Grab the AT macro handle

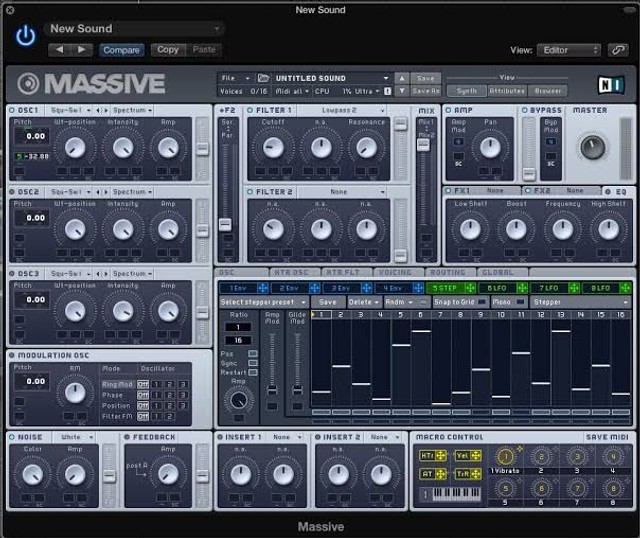[x=441, y=474]
